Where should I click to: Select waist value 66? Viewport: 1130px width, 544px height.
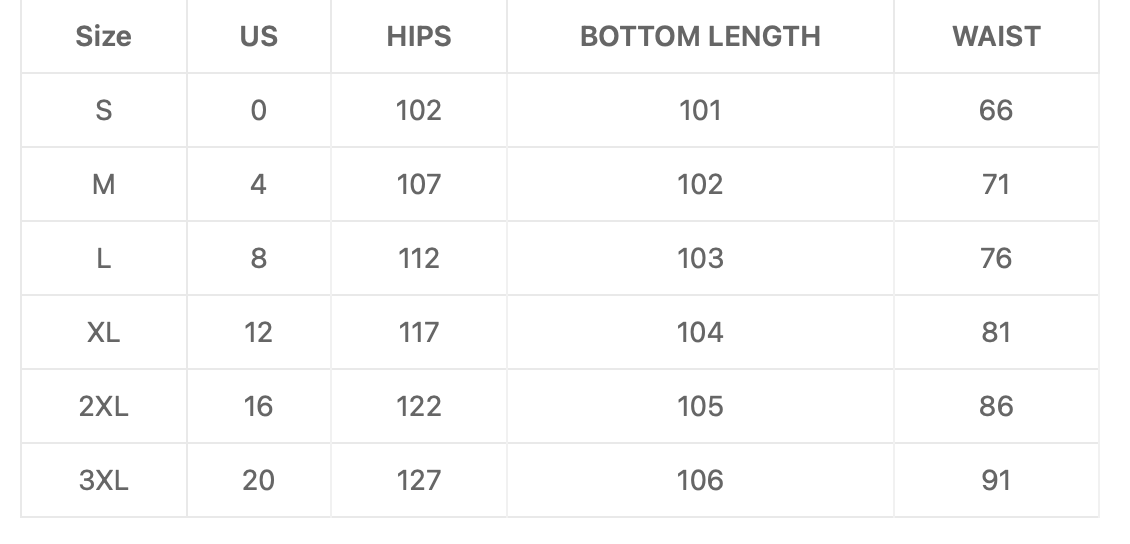[997, 110]
